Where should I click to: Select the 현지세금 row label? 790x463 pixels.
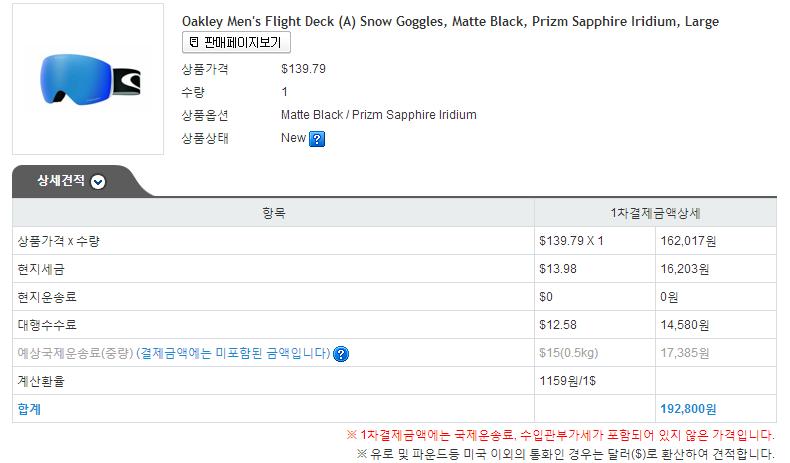tap(41, 269)
